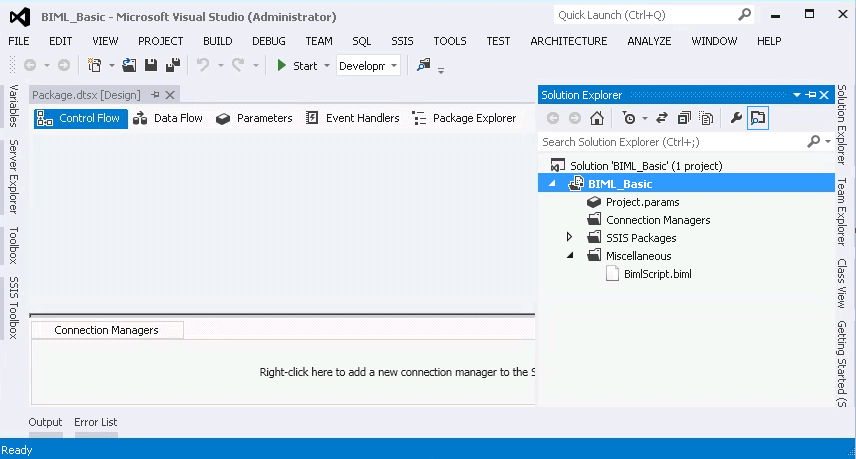
Task: Open the New Project dropdown arrow
Action: pyautogui.click(x=111, y=66)
